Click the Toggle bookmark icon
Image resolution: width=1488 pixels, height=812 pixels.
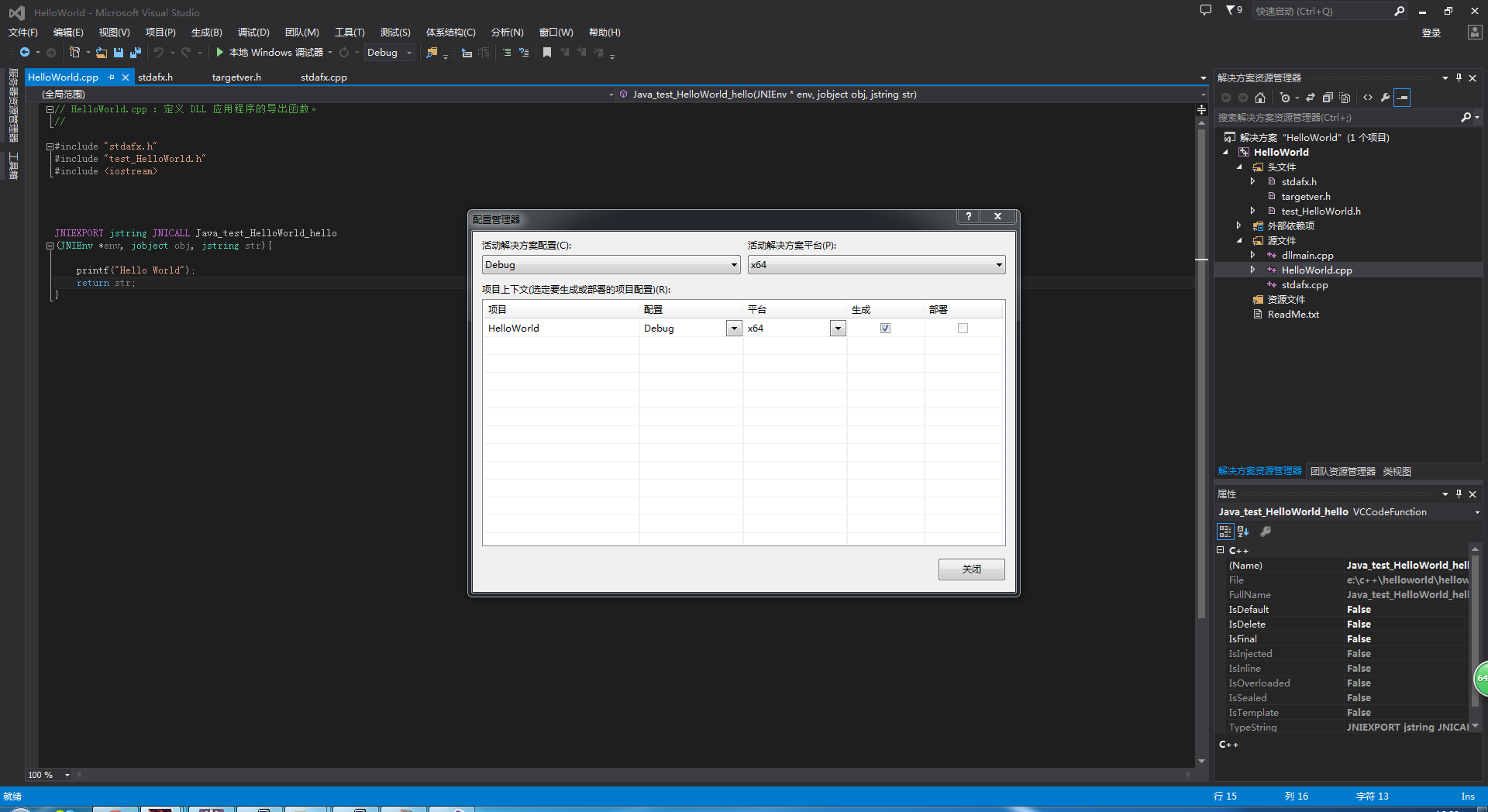[x=547, y=53]
